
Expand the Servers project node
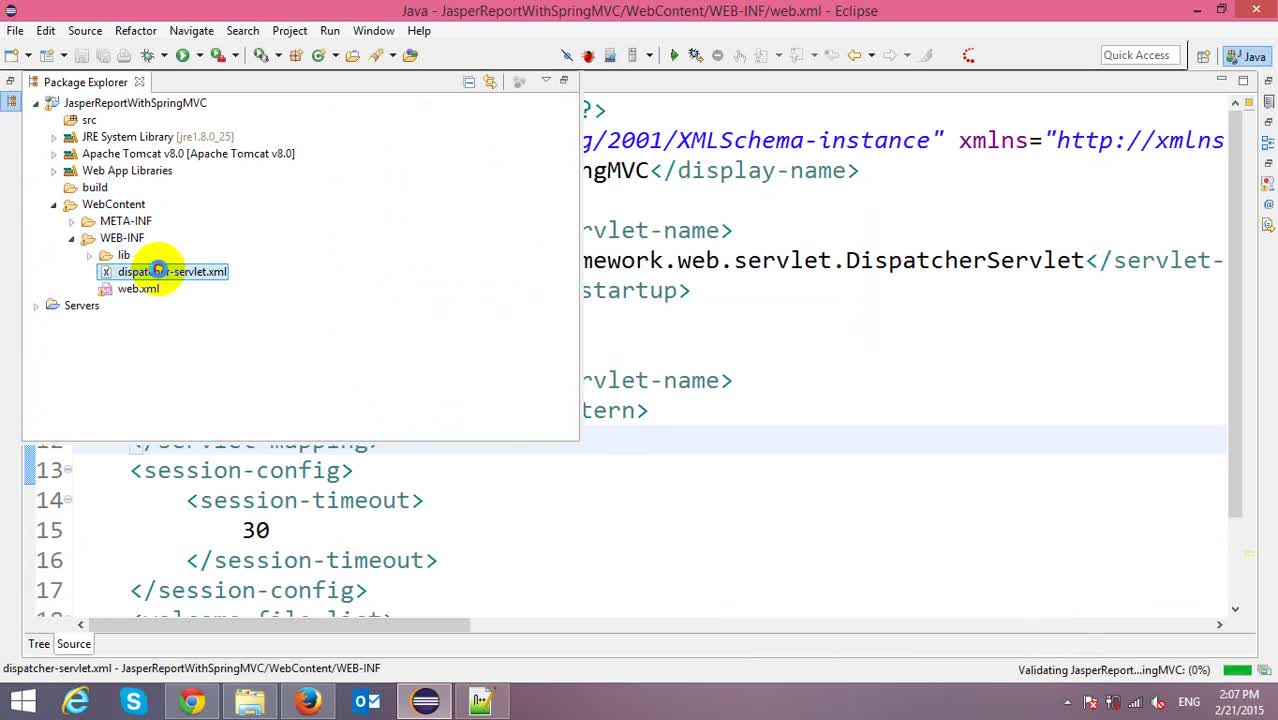tap(36, 306)
